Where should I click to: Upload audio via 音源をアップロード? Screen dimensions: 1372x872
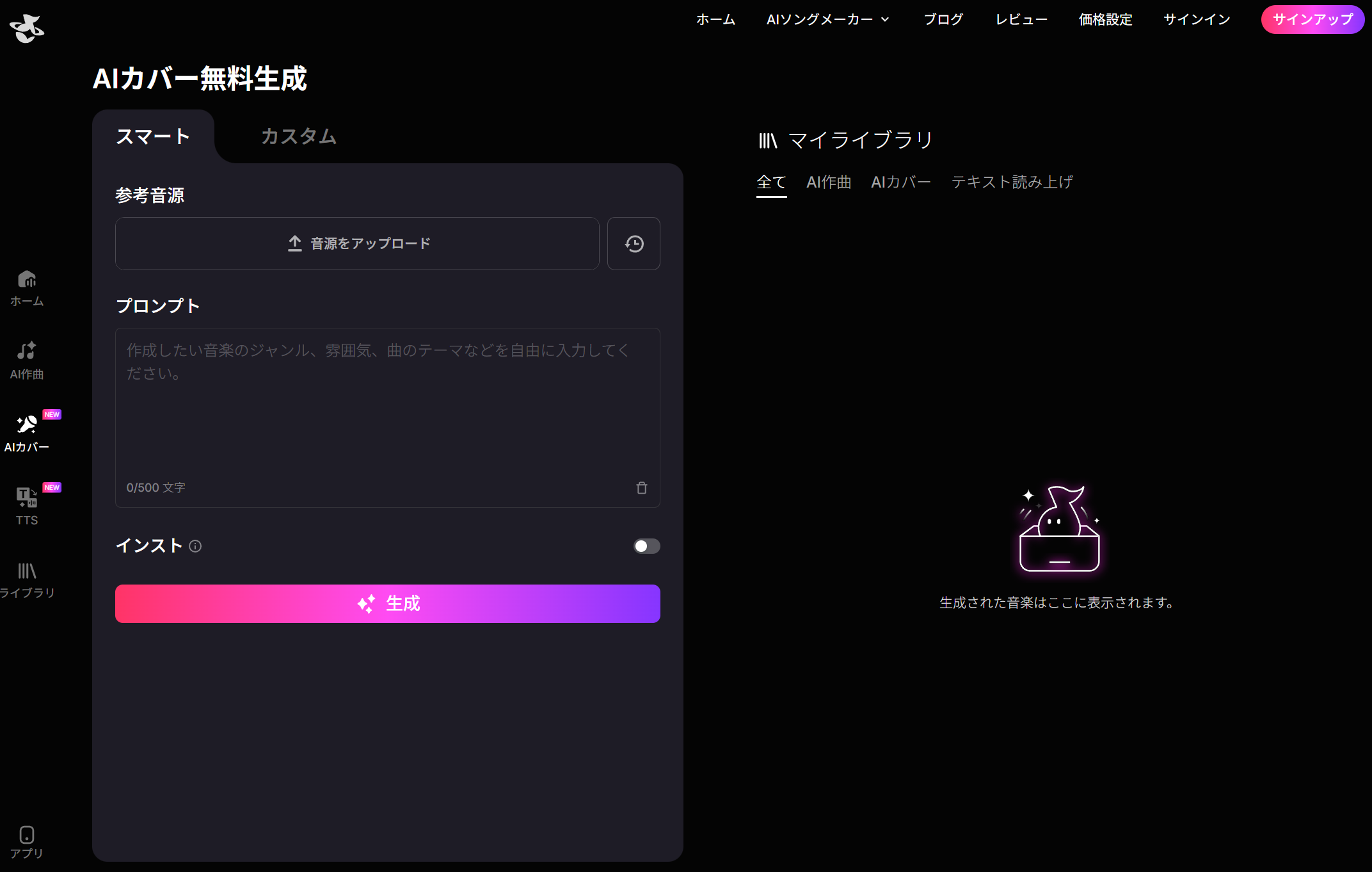coord(356,243)
